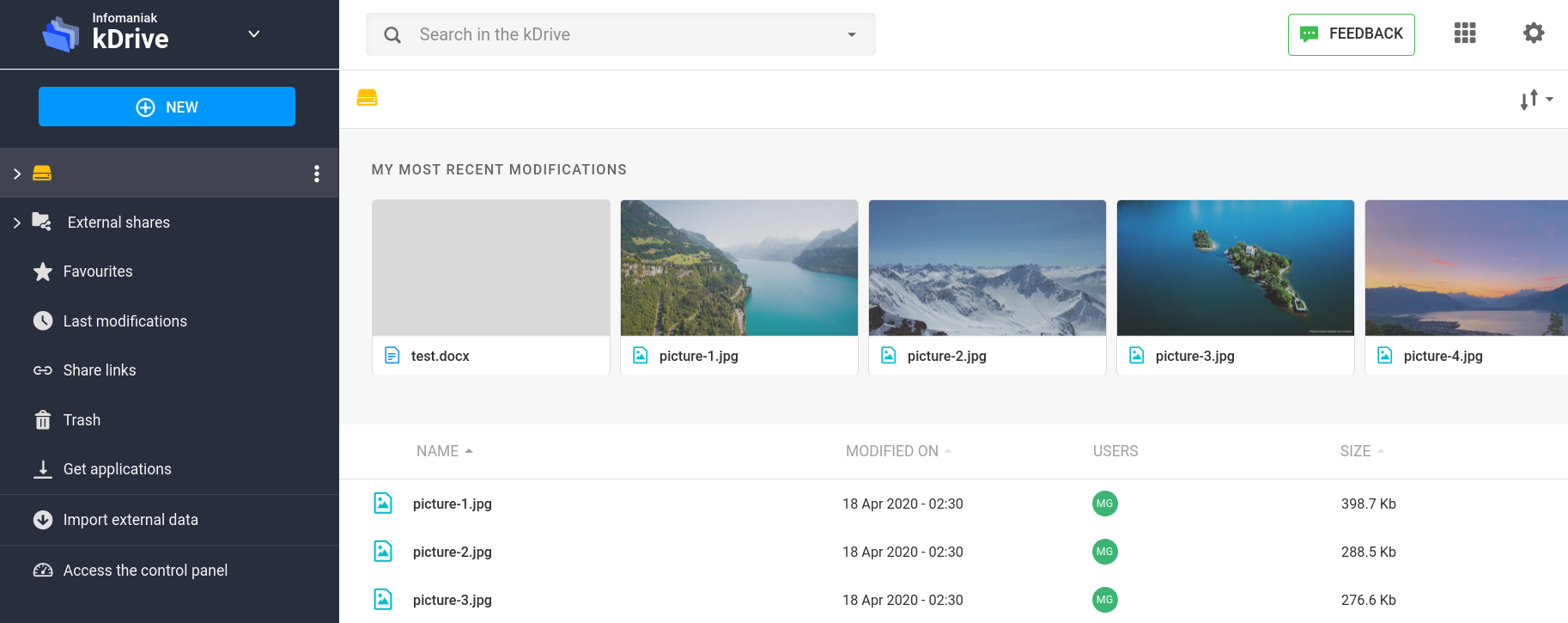Click the Trash bin icon
The width and height of the screenshot is (1568, 623).
(43, 419)
